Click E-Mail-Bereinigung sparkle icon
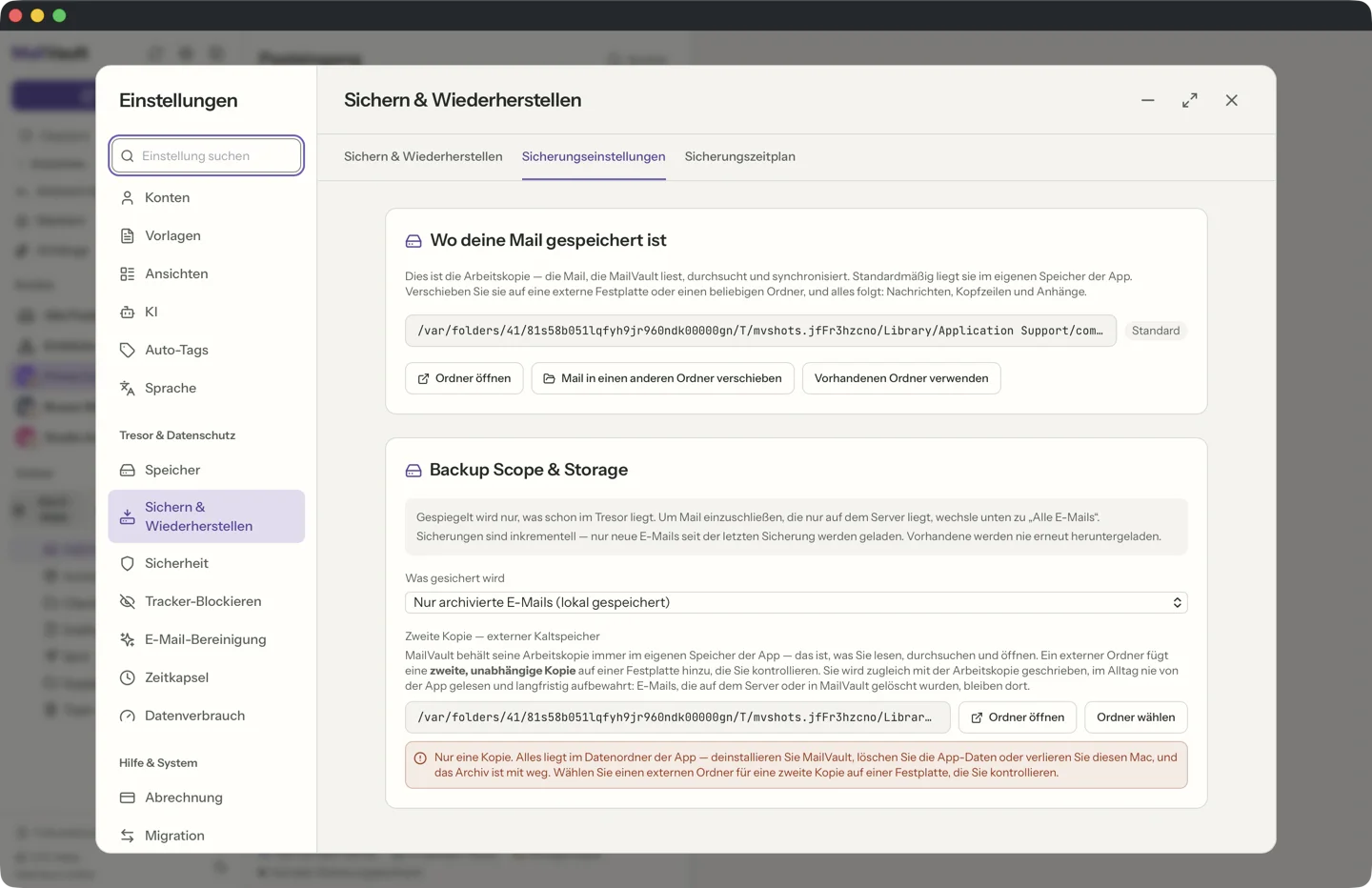1372x888 pixels. (127, 639)
